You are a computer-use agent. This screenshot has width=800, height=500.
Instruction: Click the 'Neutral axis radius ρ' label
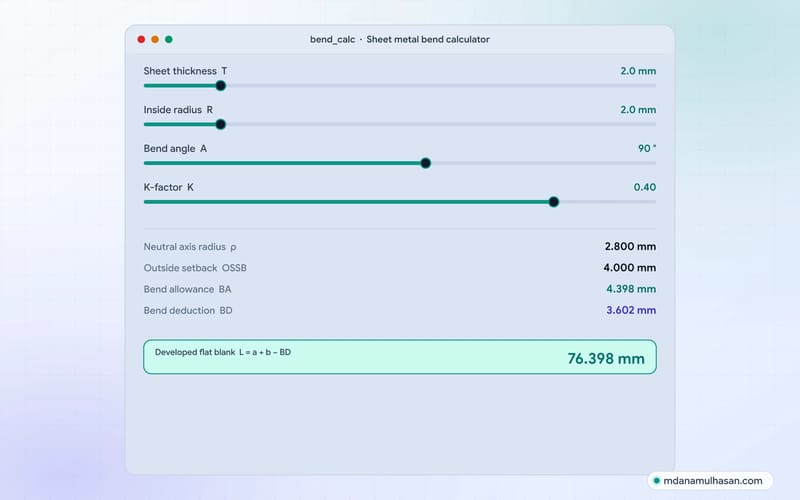click(x=190, y=247)
